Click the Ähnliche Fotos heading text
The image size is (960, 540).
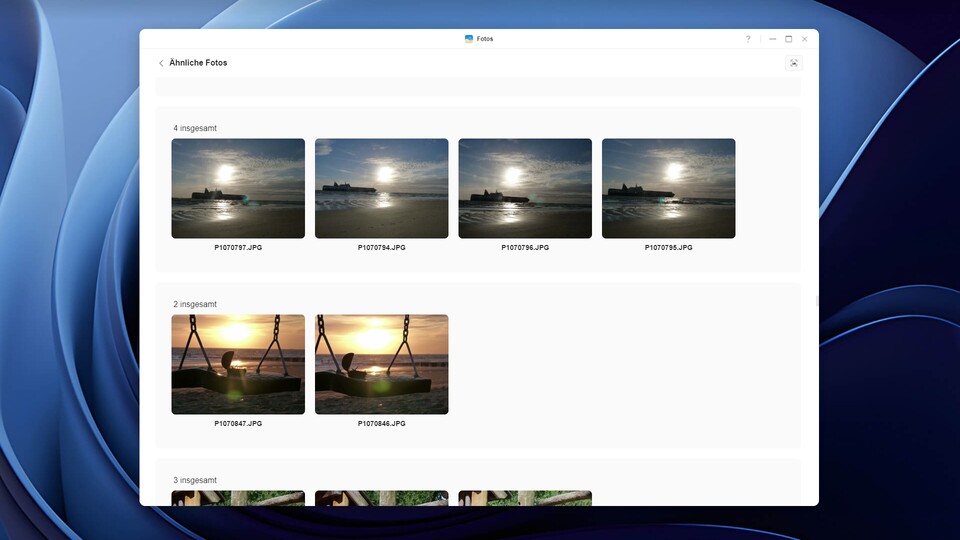[198, 63]
